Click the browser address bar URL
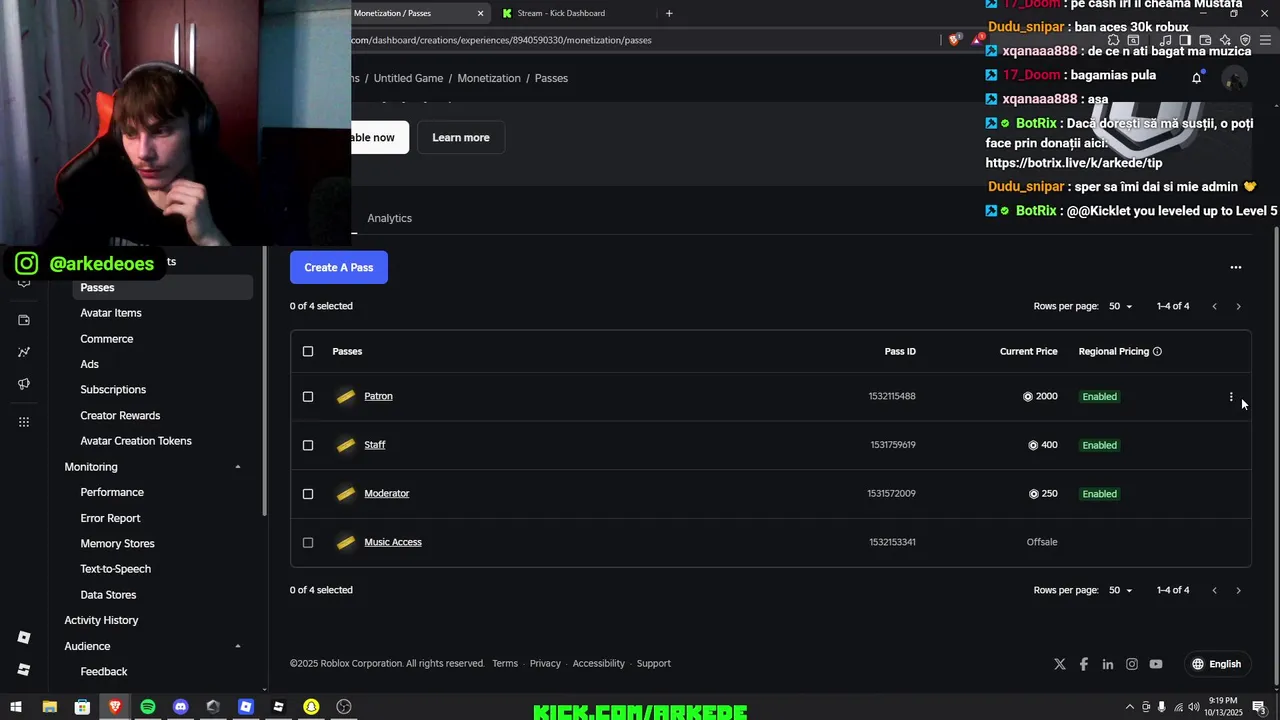Screen dimensions: 1280x720 [x=502, y=40]
